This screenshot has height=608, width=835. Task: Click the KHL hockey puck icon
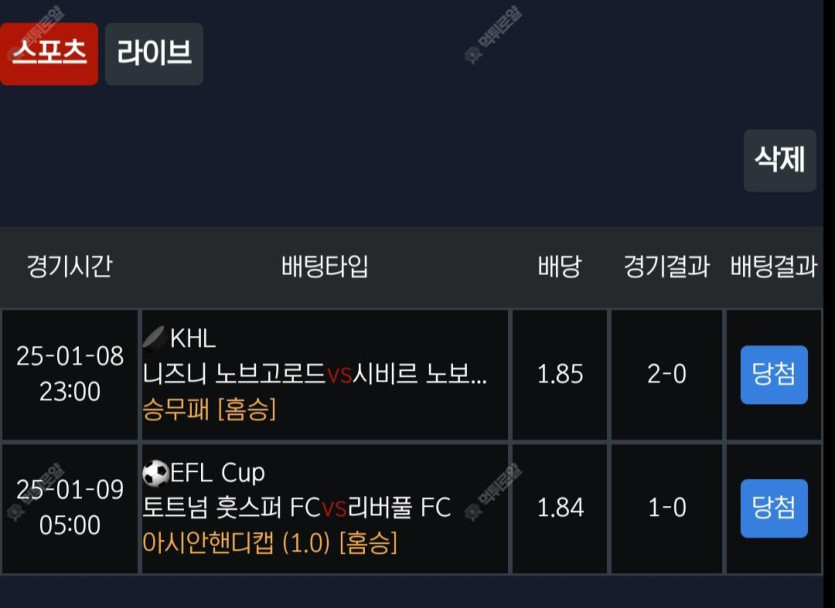click(x=155, y=339)
